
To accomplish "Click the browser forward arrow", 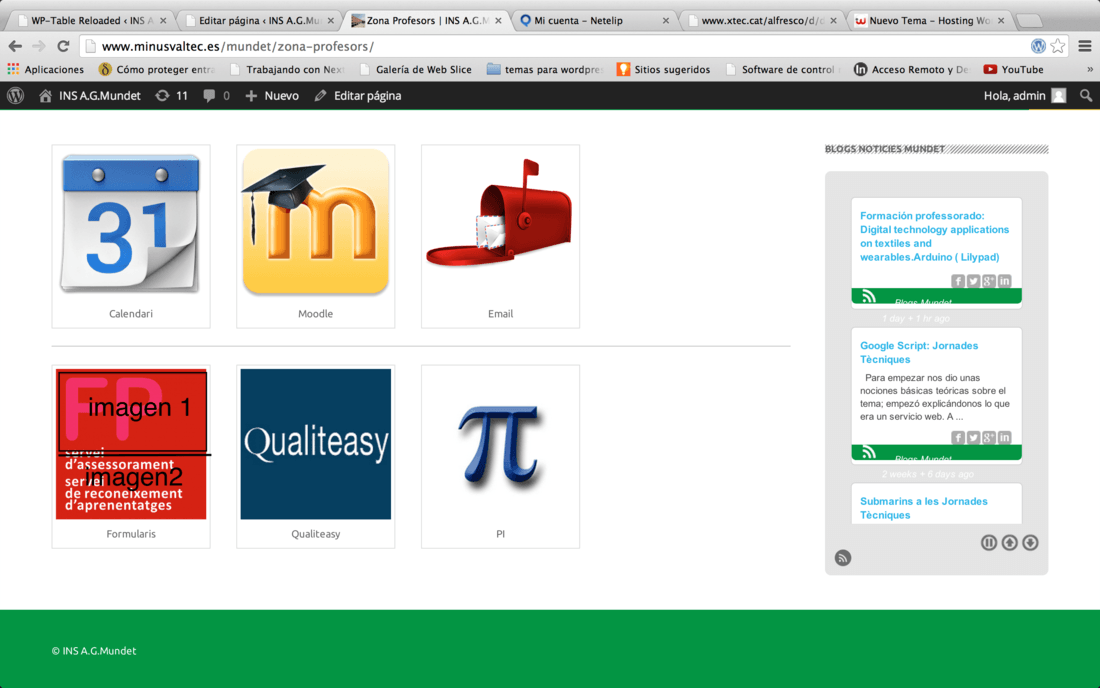I will coord(39,46).
